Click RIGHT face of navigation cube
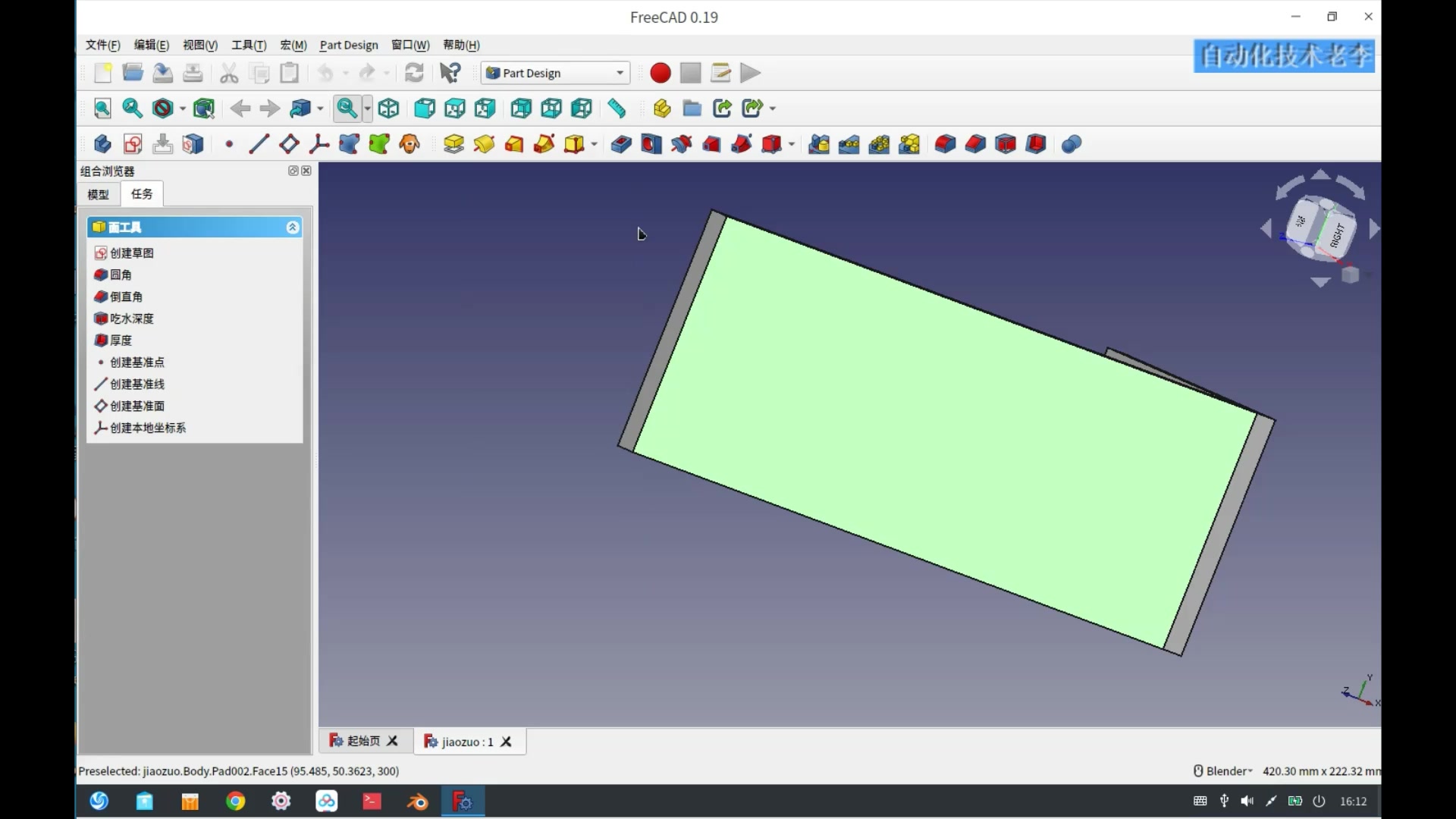The image size is (1456, 819). (1338, 235)
